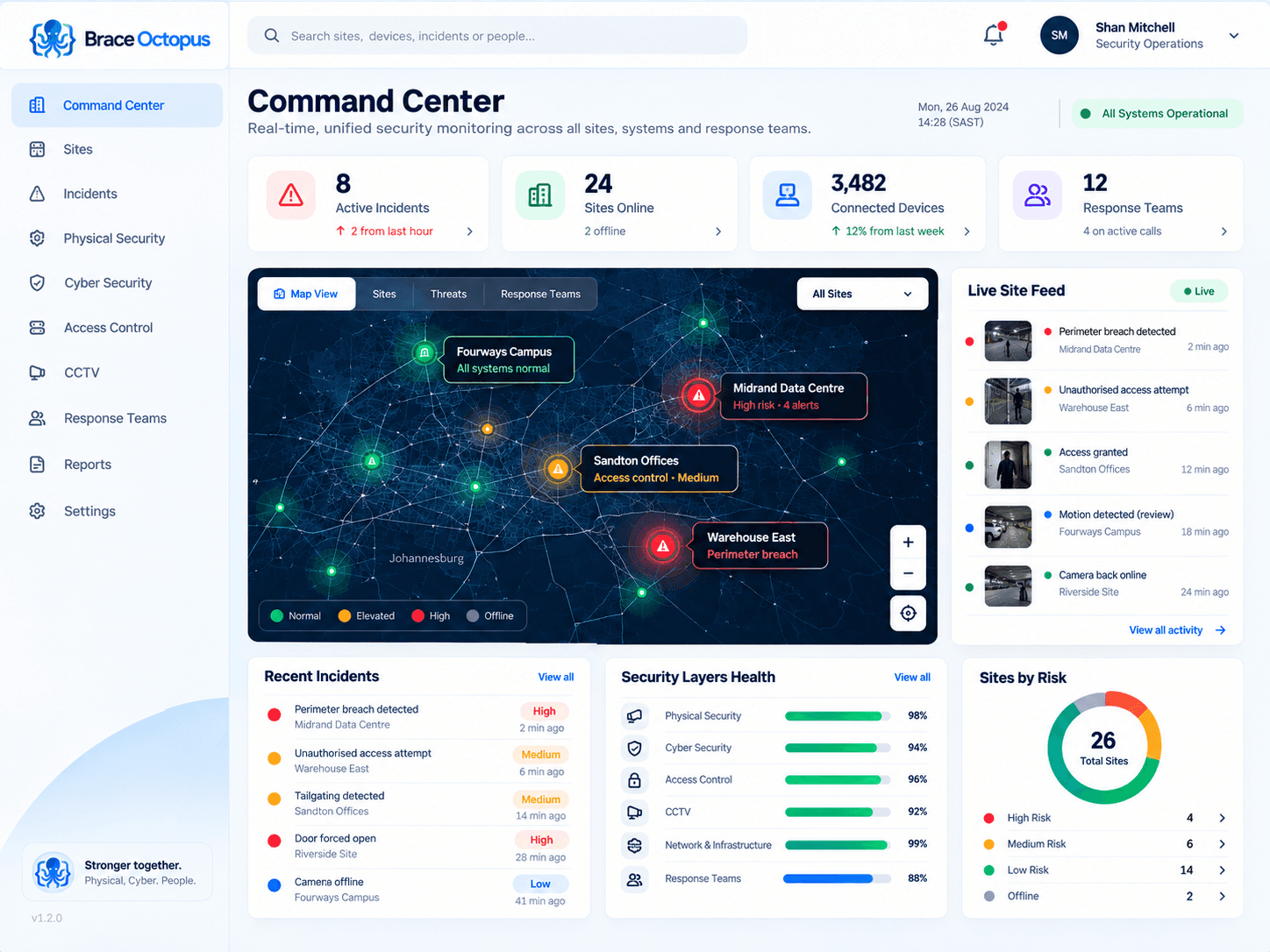Click Warehouse East red map marker
This screenshot has height=952, width=1270.
[x=663, y=546]
